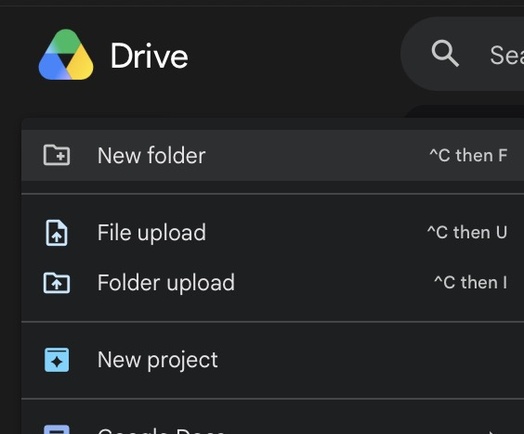This screenshot has width=524, height=434.
Task: Click the '^C then I' shortcut text
Action: click(x=471, y=282)
